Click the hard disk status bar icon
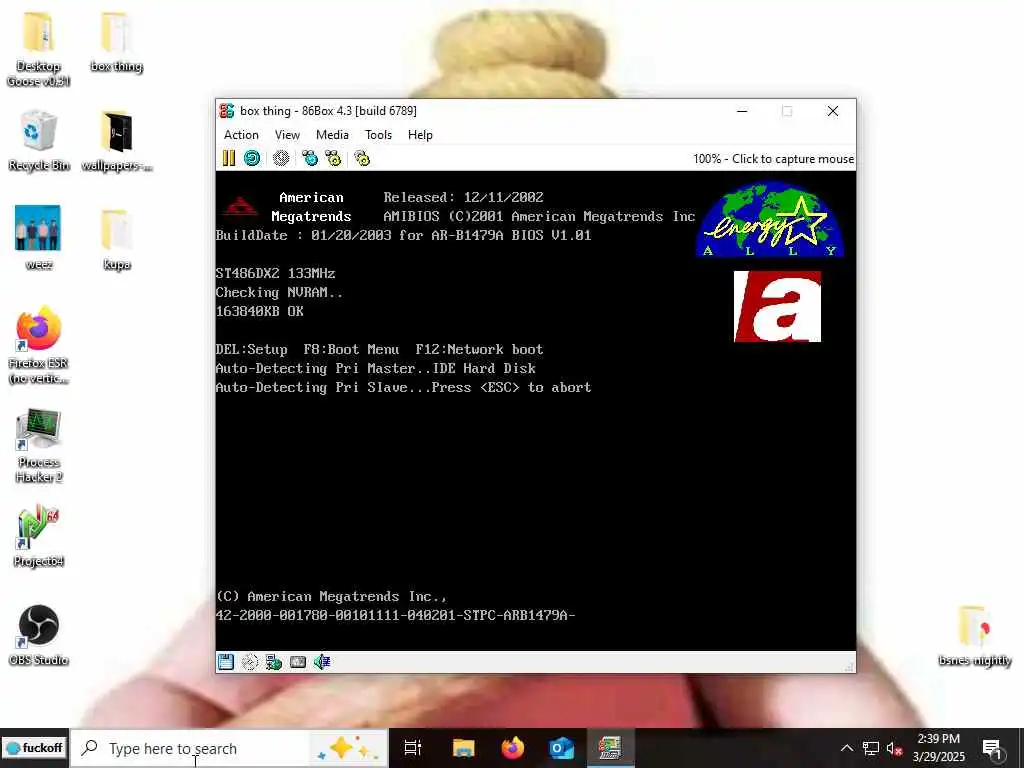This screenshot has height=768, width=1024. pyautogui.click(x=298, y=662)
